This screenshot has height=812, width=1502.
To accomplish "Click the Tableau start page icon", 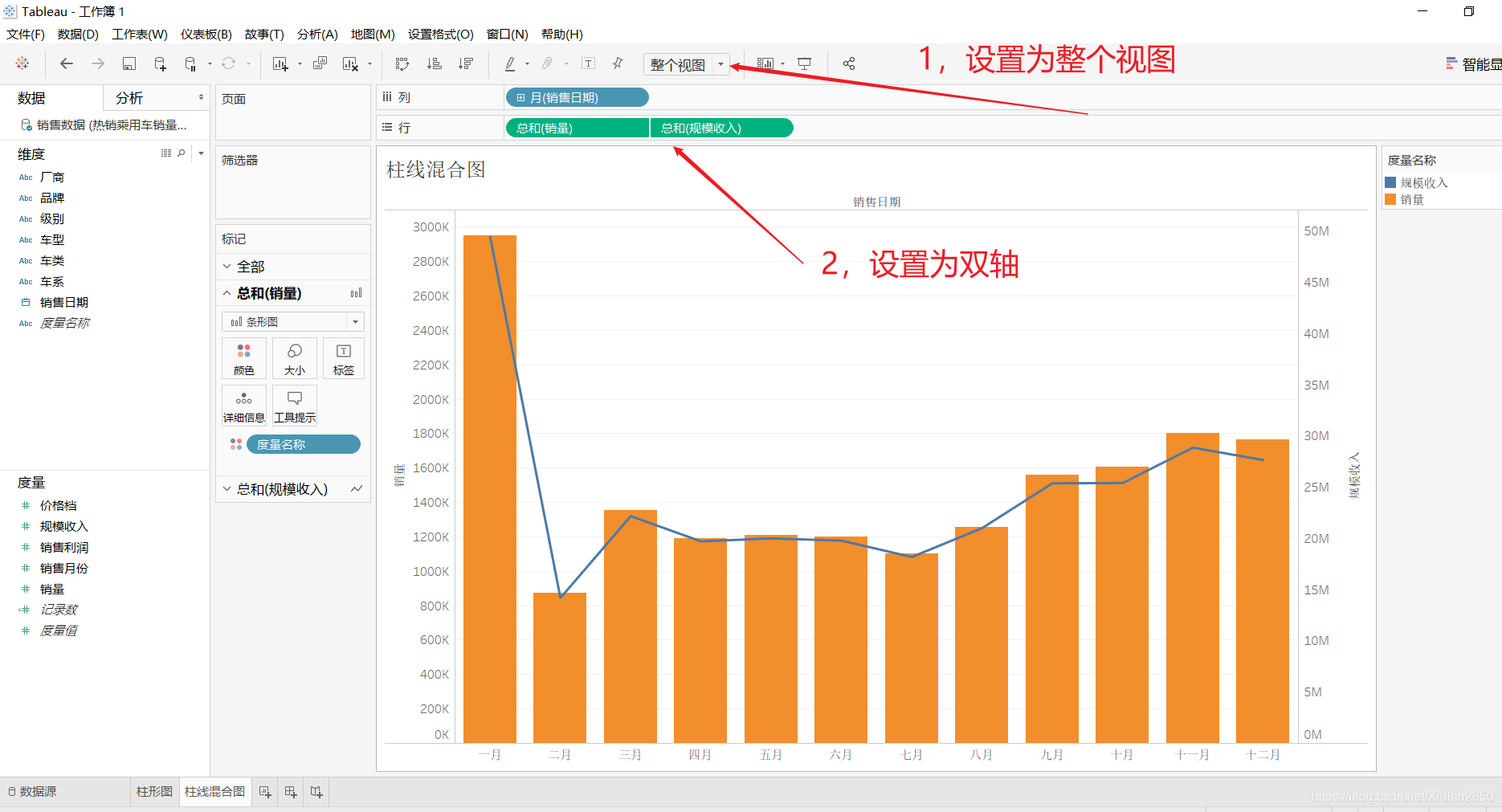I will (x=22, y=63).
